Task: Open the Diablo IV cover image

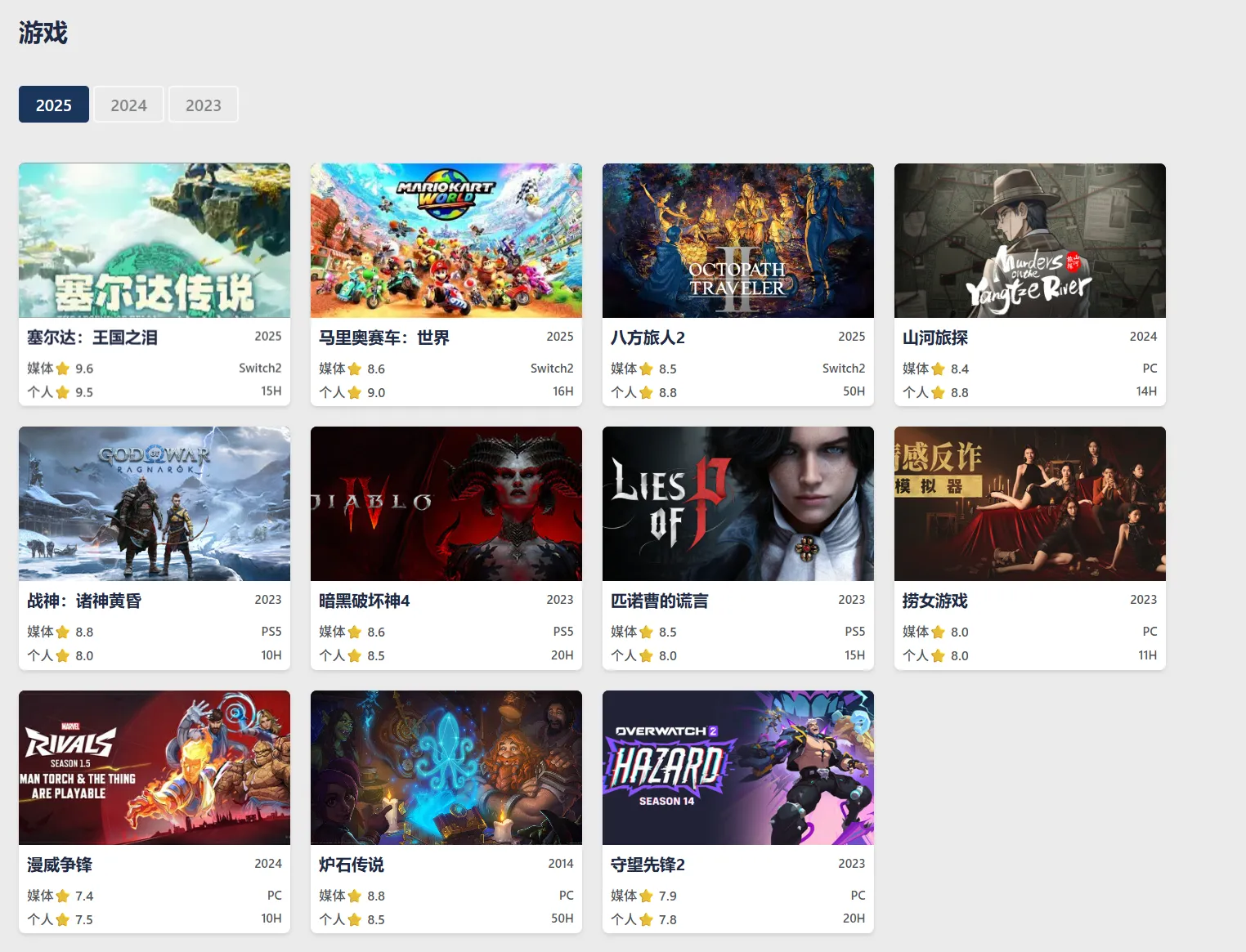Action: [446, 503]
